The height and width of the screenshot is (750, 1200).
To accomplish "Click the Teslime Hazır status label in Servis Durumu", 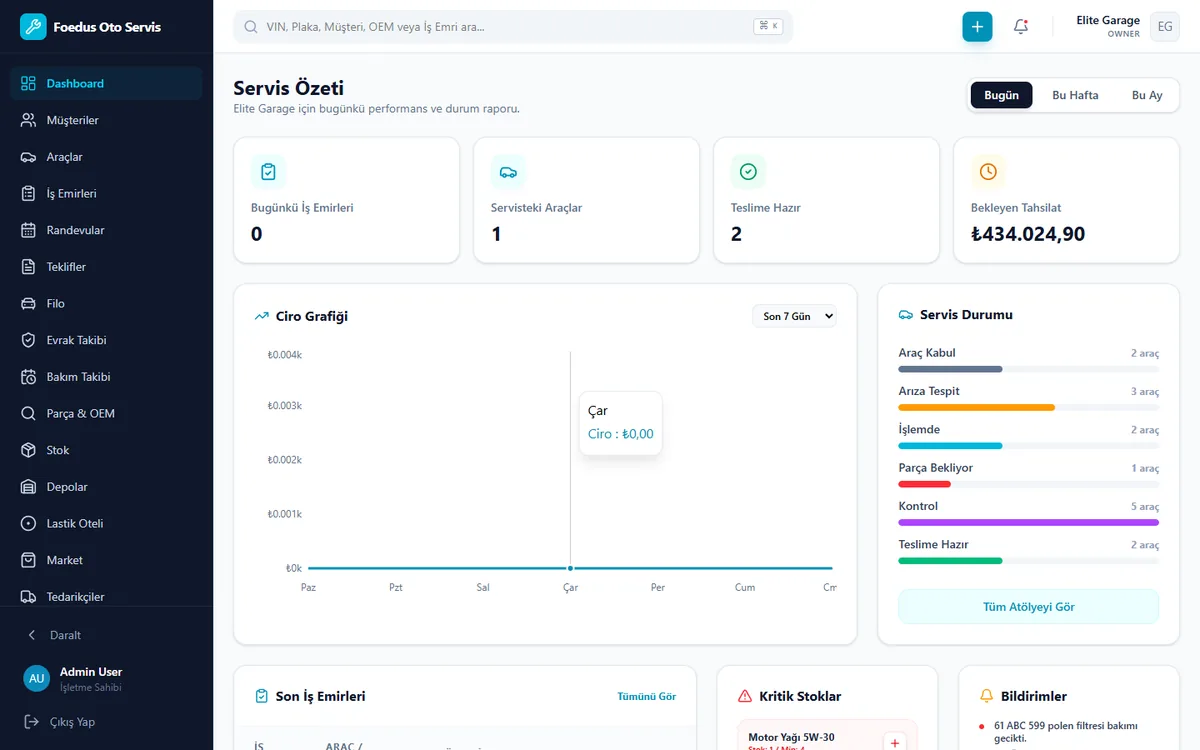I will pos(933,545).
